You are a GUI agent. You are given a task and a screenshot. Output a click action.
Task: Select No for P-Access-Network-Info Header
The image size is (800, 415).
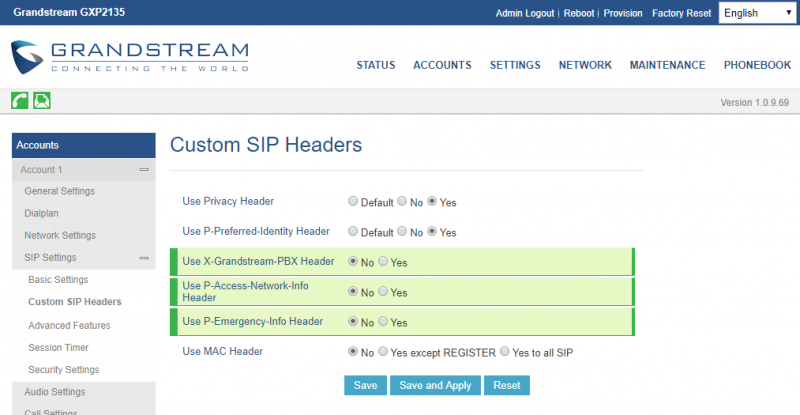tap(353, 291)
